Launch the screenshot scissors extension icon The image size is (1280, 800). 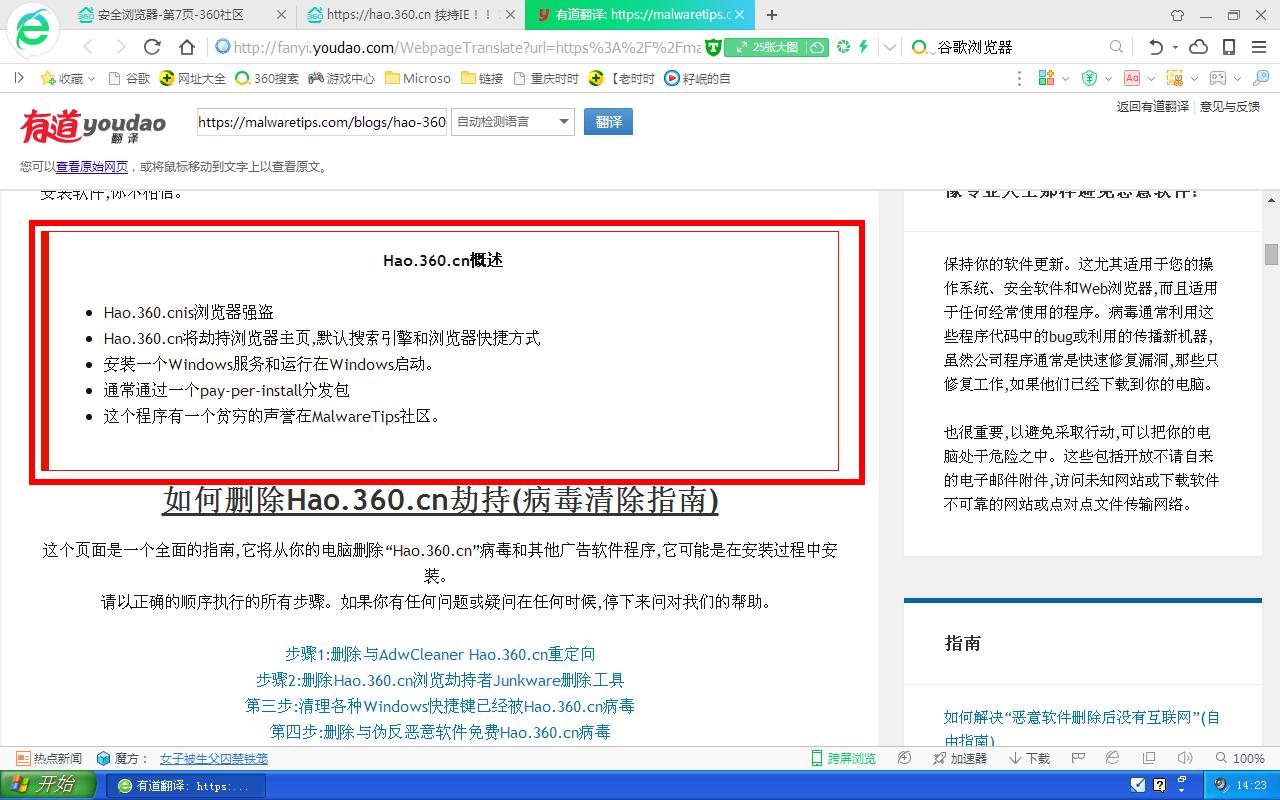(x=1175, y=78)
